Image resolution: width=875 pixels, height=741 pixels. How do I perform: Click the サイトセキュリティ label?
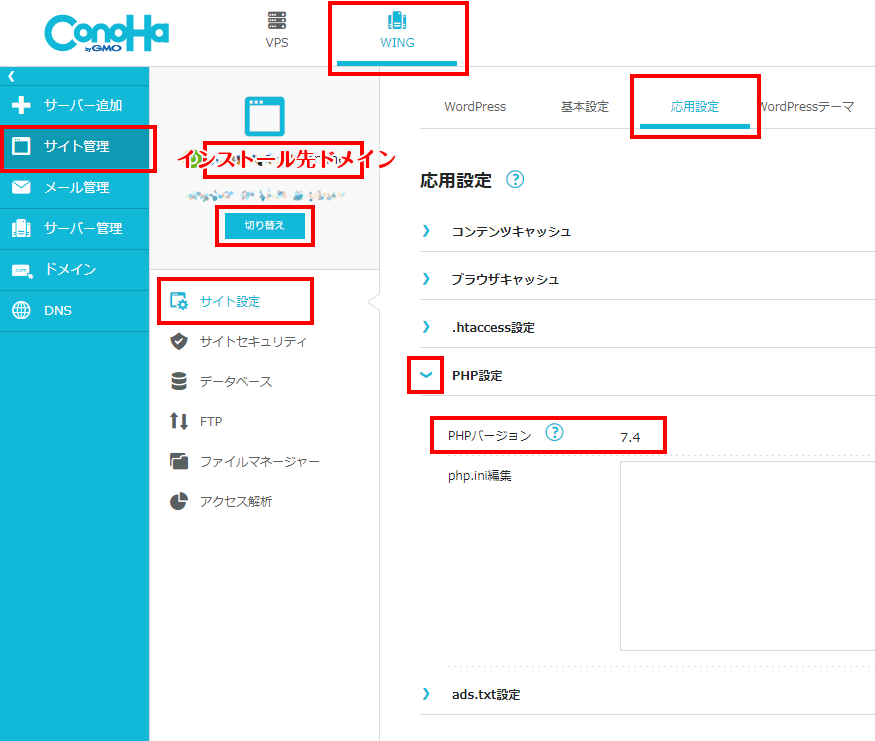[x=253, y=341]
